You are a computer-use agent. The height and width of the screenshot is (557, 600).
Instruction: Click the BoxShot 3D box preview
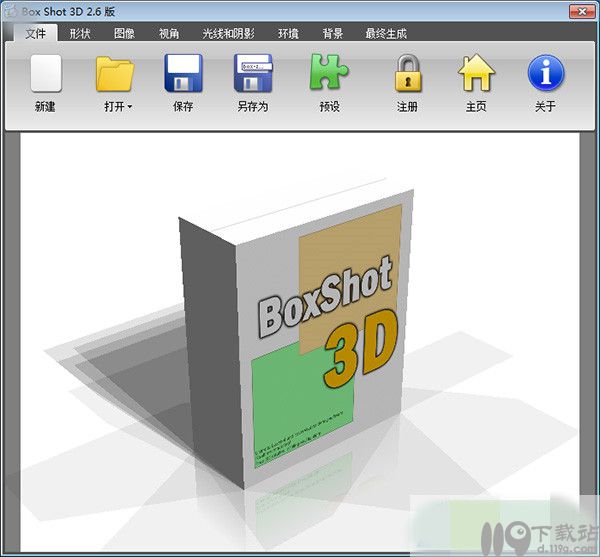(x=296, y=333)
